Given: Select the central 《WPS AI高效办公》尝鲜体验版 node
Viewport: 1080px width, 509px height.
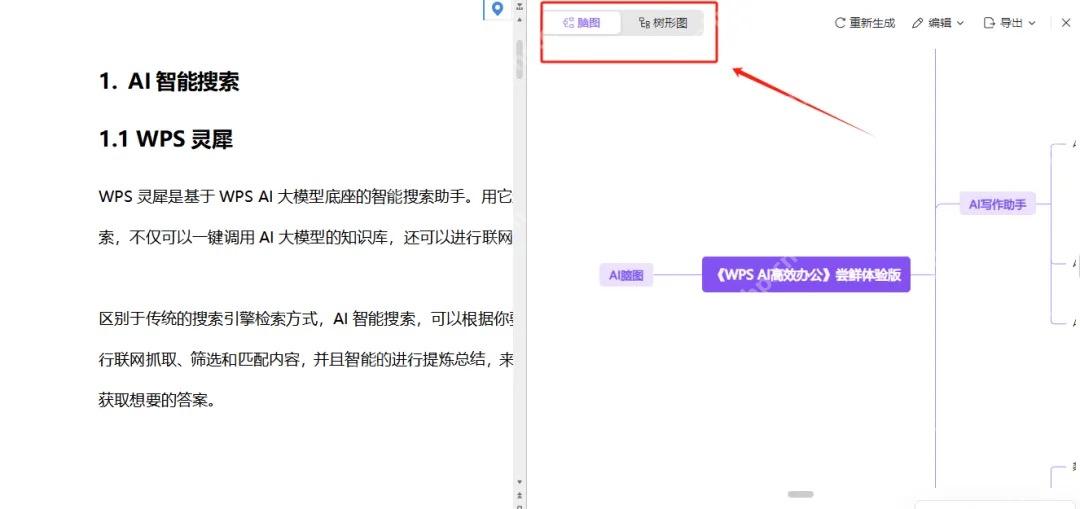Looking at the screenshot, I should [806, 274].
